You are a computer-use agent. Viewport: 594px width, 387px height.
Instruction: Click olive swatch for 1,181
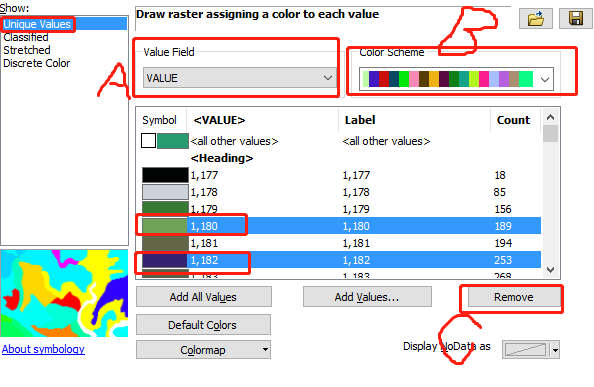coord(165,243)
